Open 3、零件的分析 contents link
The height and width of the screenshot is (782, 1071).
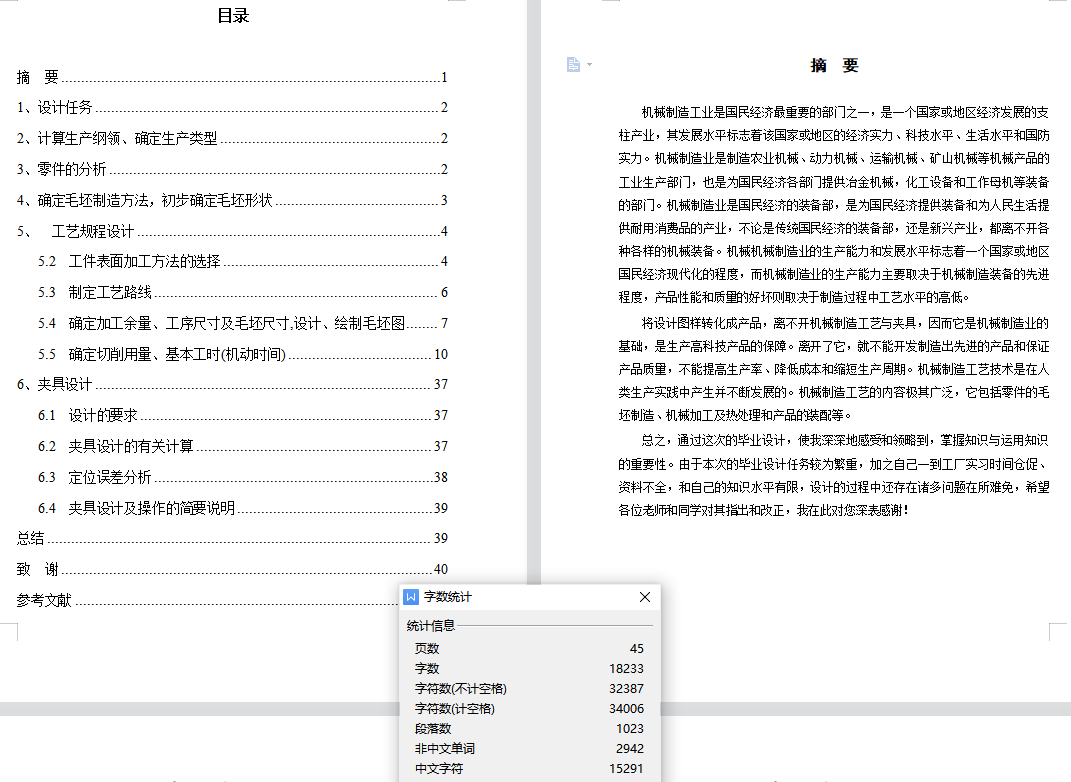(62, 170)
